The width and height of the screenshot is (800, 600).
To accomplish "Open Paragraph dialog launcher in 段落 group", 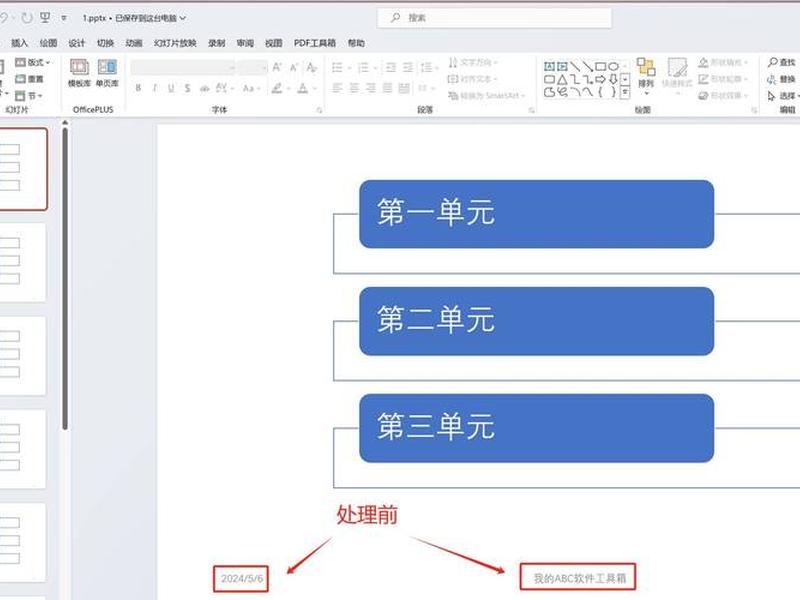I will (x=531, y=110).
